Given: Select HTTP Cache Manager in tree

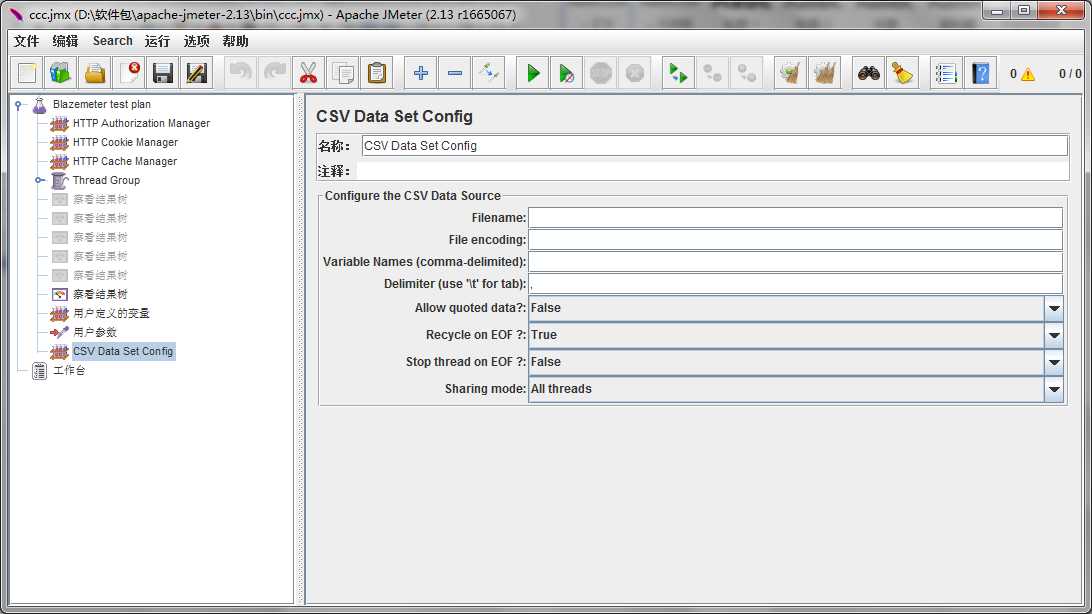Looking at the screenshot, I should tap(125, 161).
